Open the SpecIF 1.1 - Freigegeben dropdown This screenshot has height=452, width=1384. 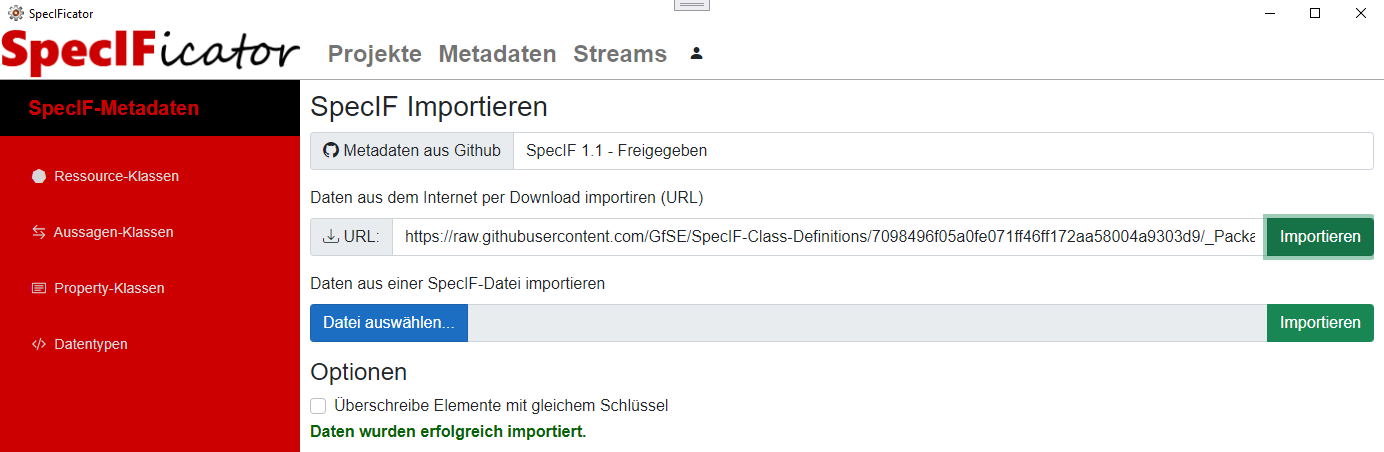pos(943,151)
